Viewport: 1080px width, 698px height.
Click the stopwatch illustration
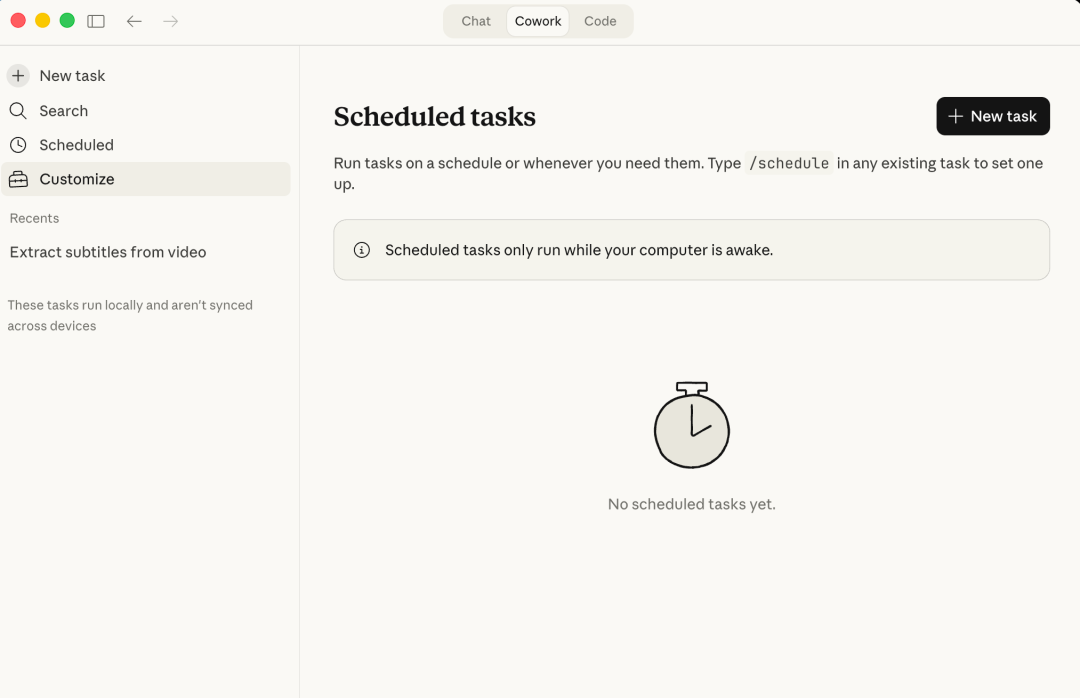coord(691,425)
